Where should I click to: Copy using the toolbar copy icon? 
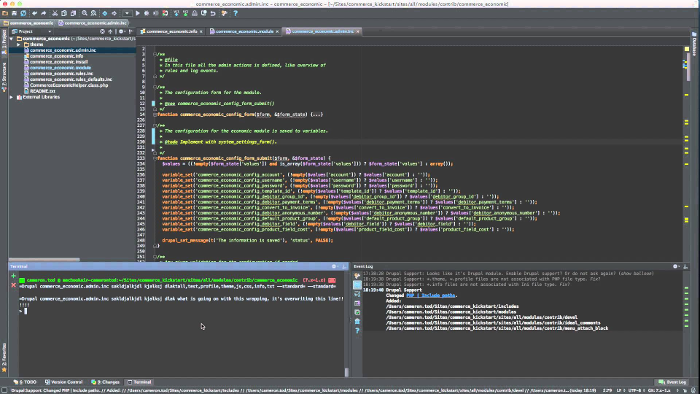(x=64, y=13)
